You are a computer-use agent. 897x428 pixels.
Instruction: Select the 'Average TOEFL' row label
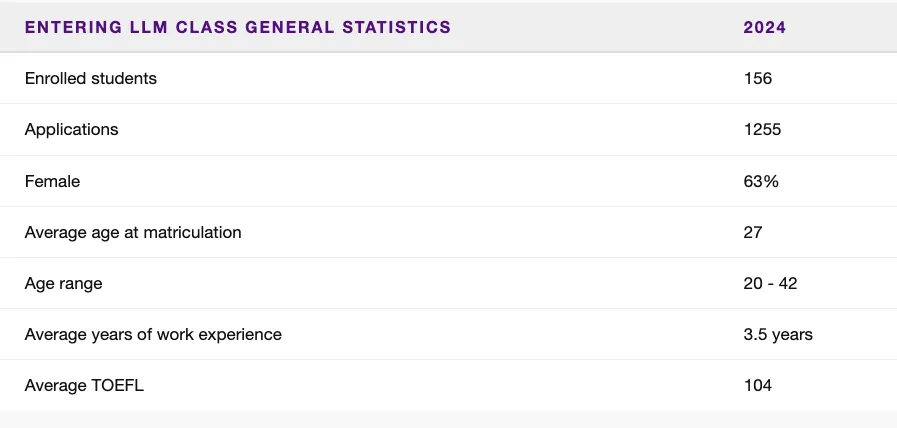pos(84,386)
